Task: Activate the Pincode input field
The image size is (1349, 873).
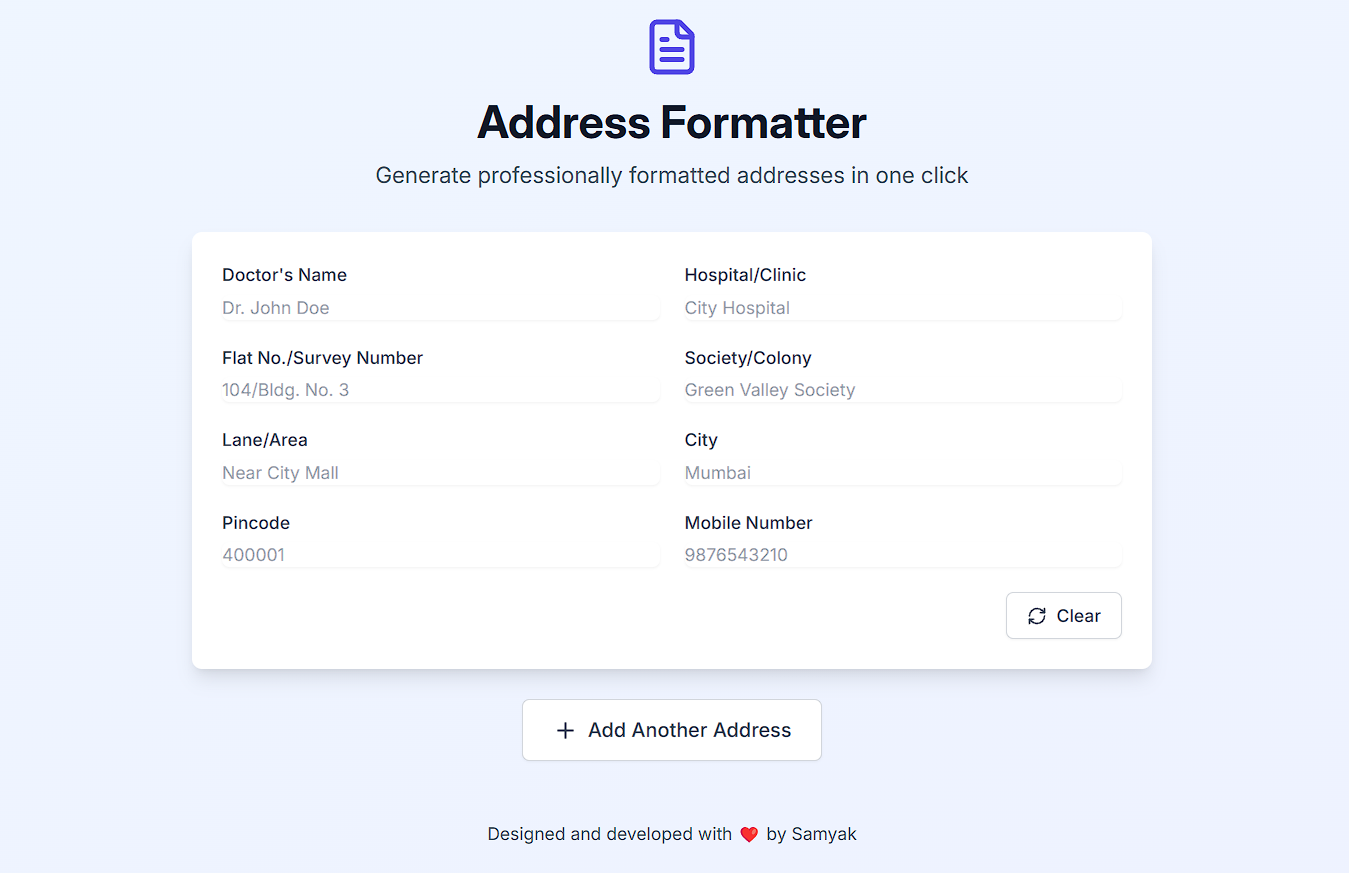Action: click(x=441, y=555)
